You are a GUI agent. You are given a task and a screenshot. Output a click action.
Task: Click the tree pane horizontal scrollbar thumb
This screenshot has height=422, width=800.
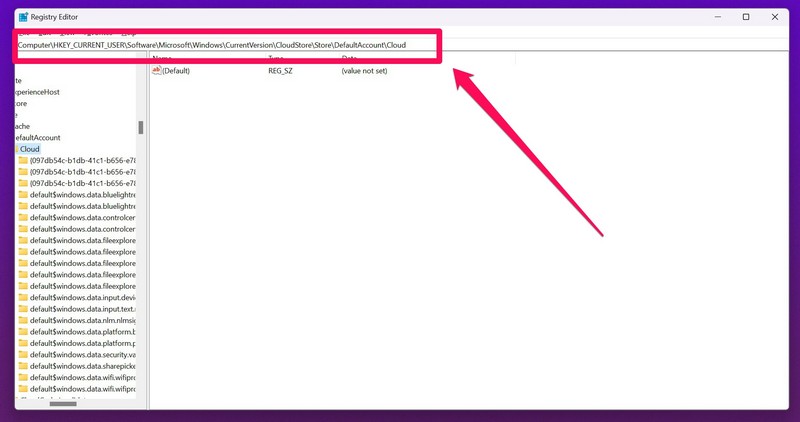[63, 404]
